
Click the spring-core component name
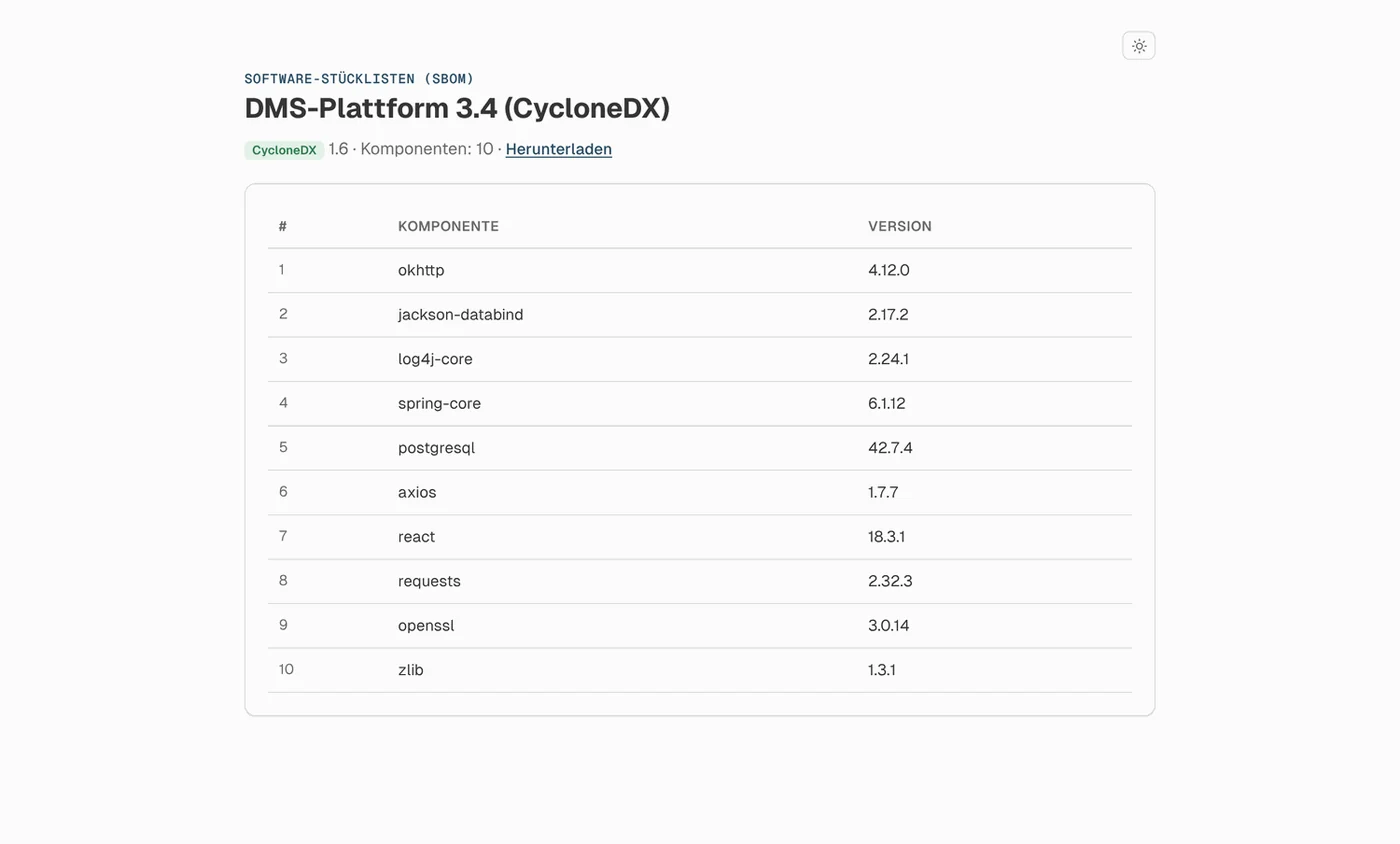(x=439, y=403)
